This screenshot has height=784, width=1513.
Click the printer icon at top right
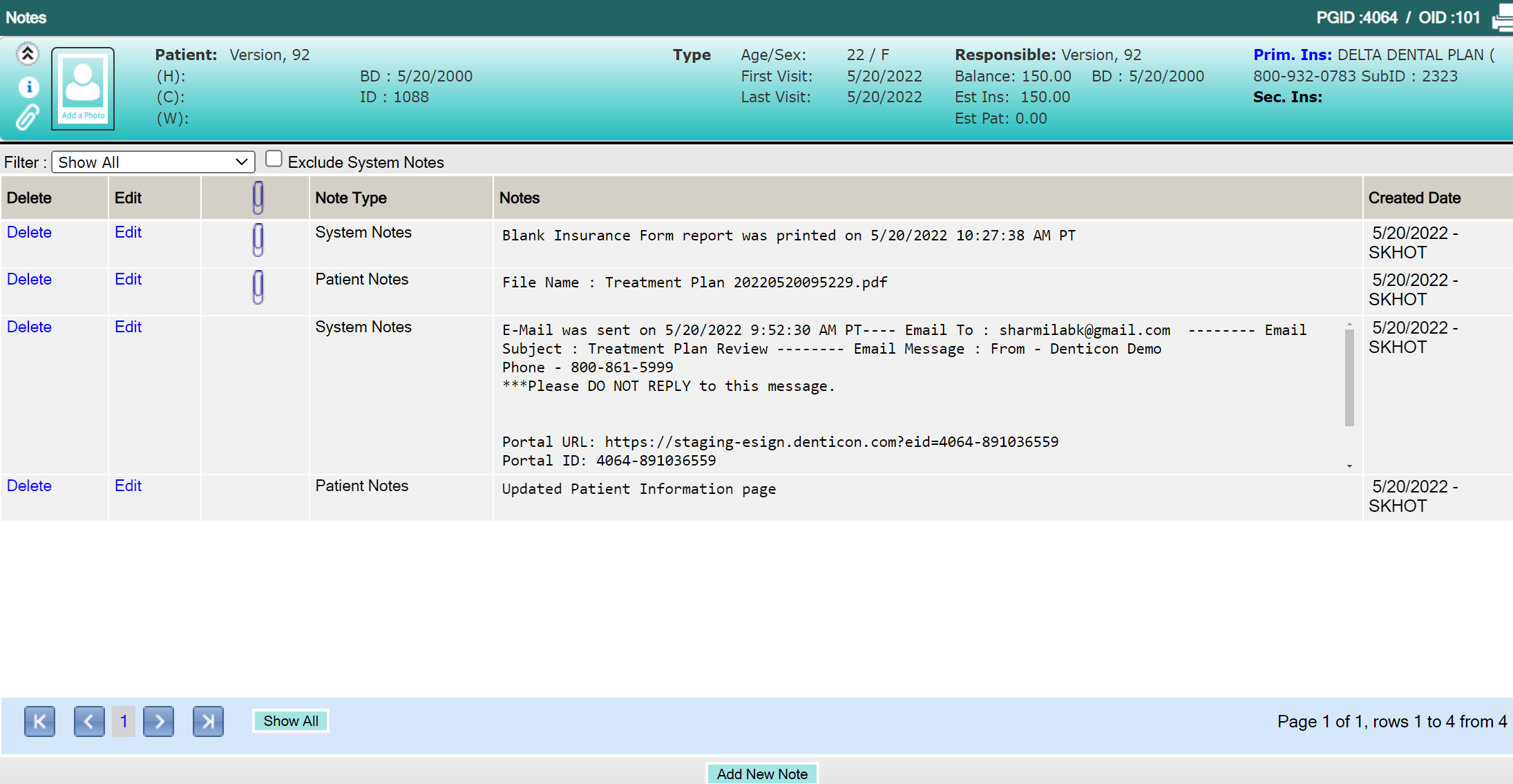point(1503,18)
